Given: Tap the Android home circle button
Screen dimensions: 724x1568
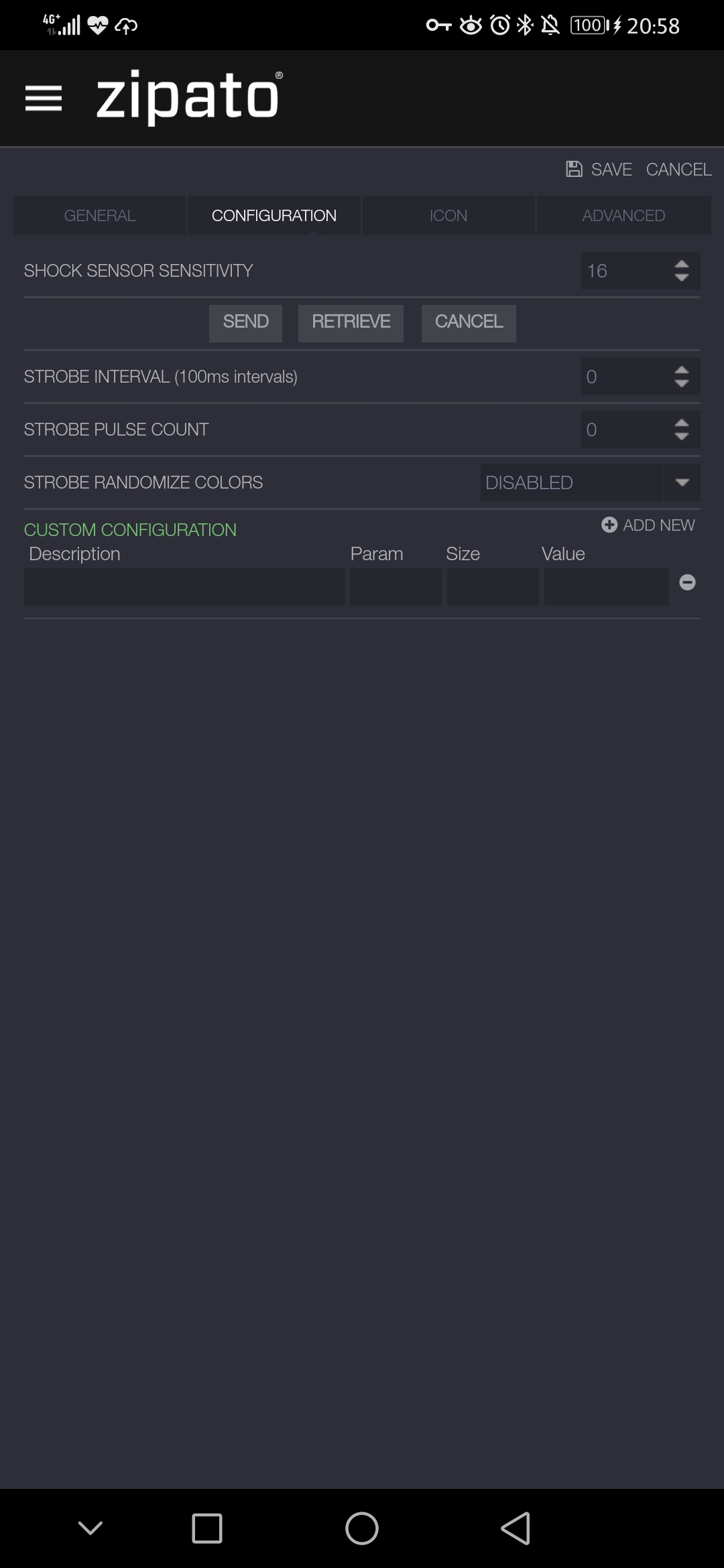Looking at the screenshot, I should [362, 1528].
